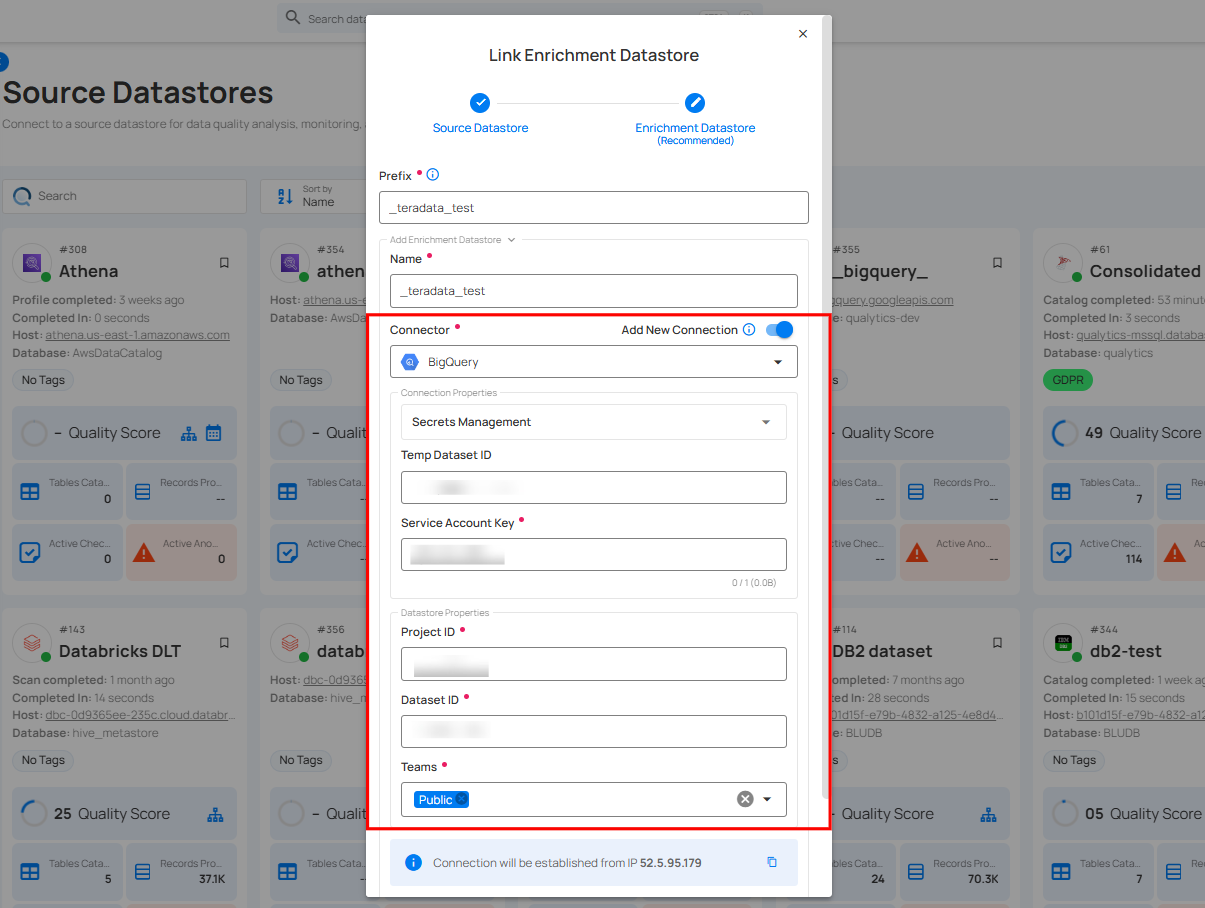Viewport: 1205px width, 908px height.
Task: Bookmark the Athena datastore card
Action: [x=224, y=263]
